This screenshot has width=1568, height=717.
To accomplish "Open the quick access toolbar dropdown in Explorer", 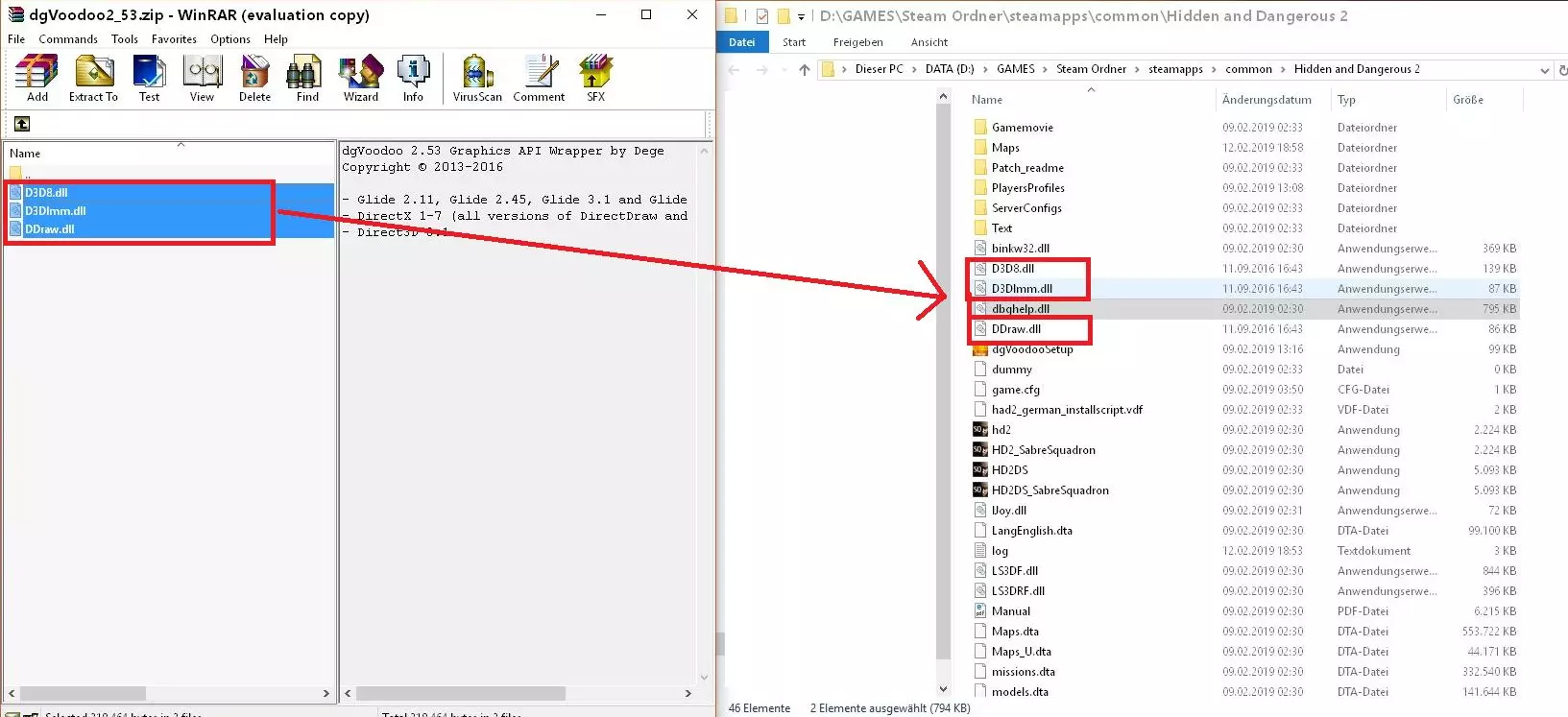I will [x=801, y=16].
